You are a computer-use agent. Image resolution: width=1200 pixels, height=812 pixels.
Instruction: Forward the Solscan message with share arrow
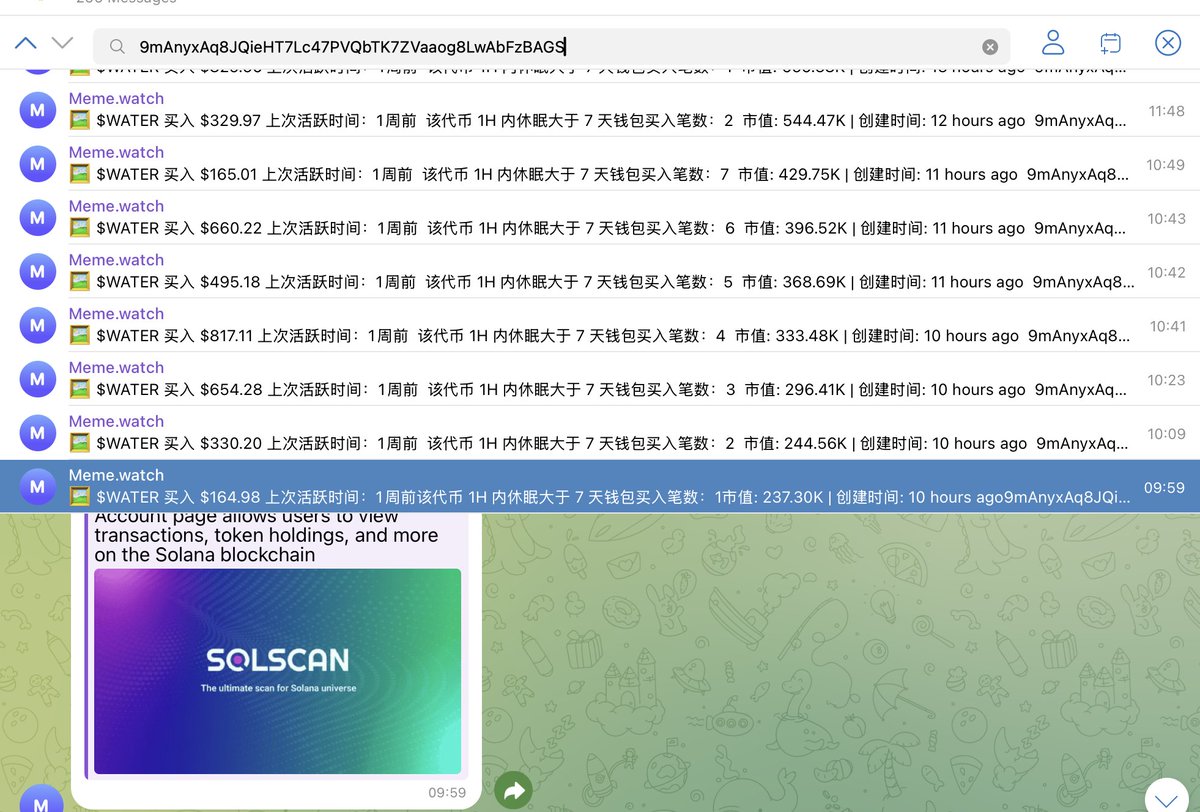(513, 792)
